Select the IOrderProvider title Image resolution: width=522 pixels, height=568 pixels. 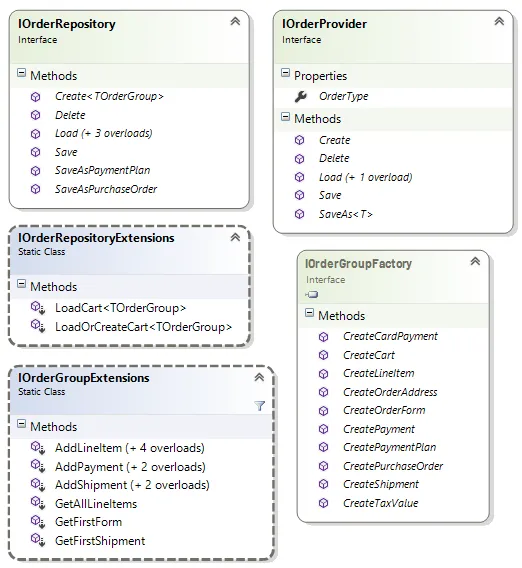click(324, 24)
